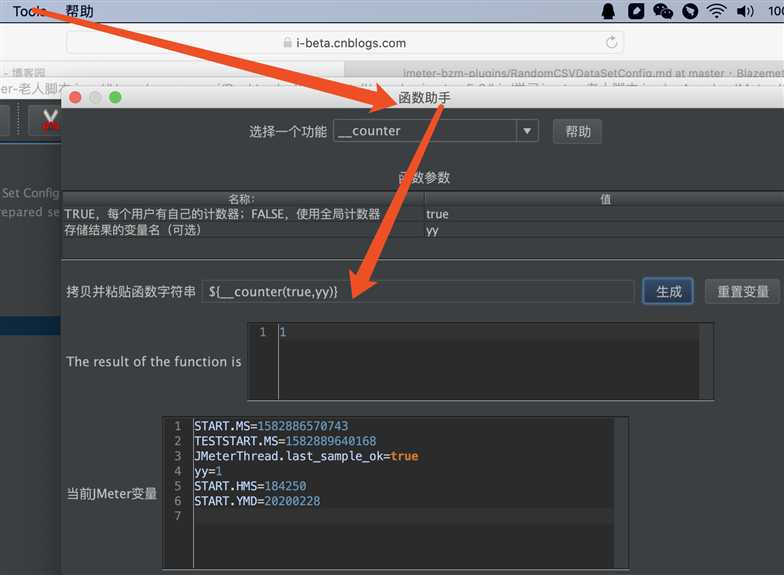Screen dimensions: 784x575
Task: Close the 函数助手 dialog with red button
Action: (x=76, y=98)
